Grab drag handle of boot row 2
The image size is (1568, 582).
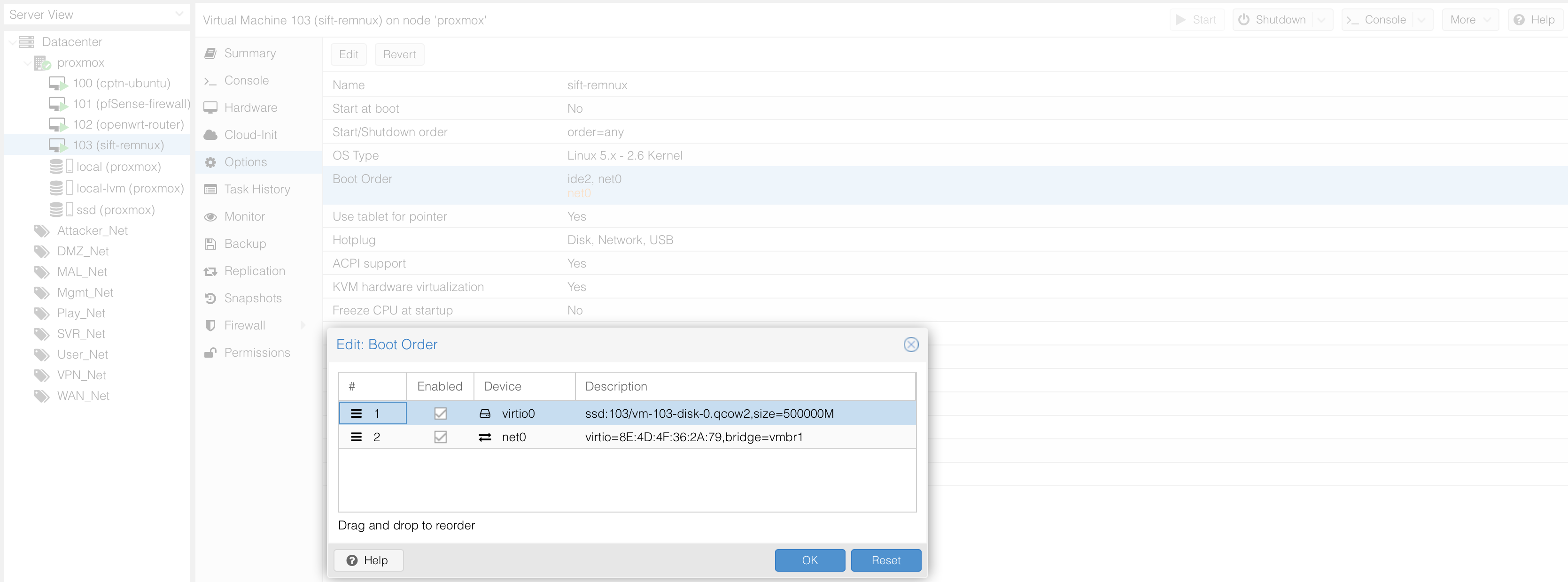point(357,437)
